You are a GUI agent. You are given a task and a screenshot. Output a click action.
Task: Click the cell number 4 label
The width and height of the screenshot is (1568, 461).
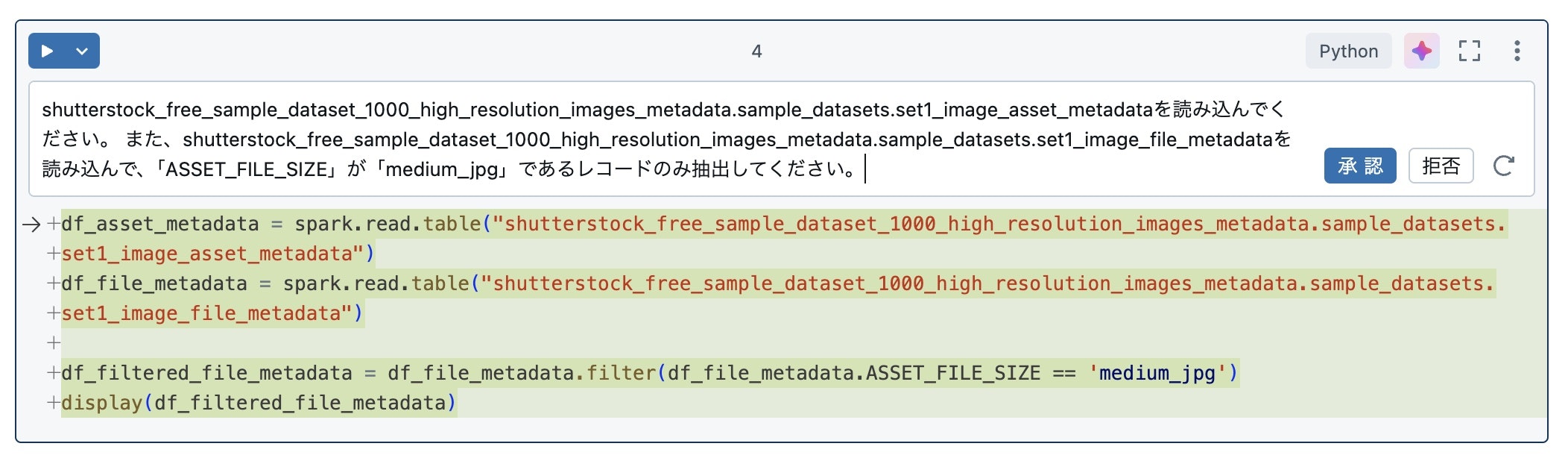[756, 51]
